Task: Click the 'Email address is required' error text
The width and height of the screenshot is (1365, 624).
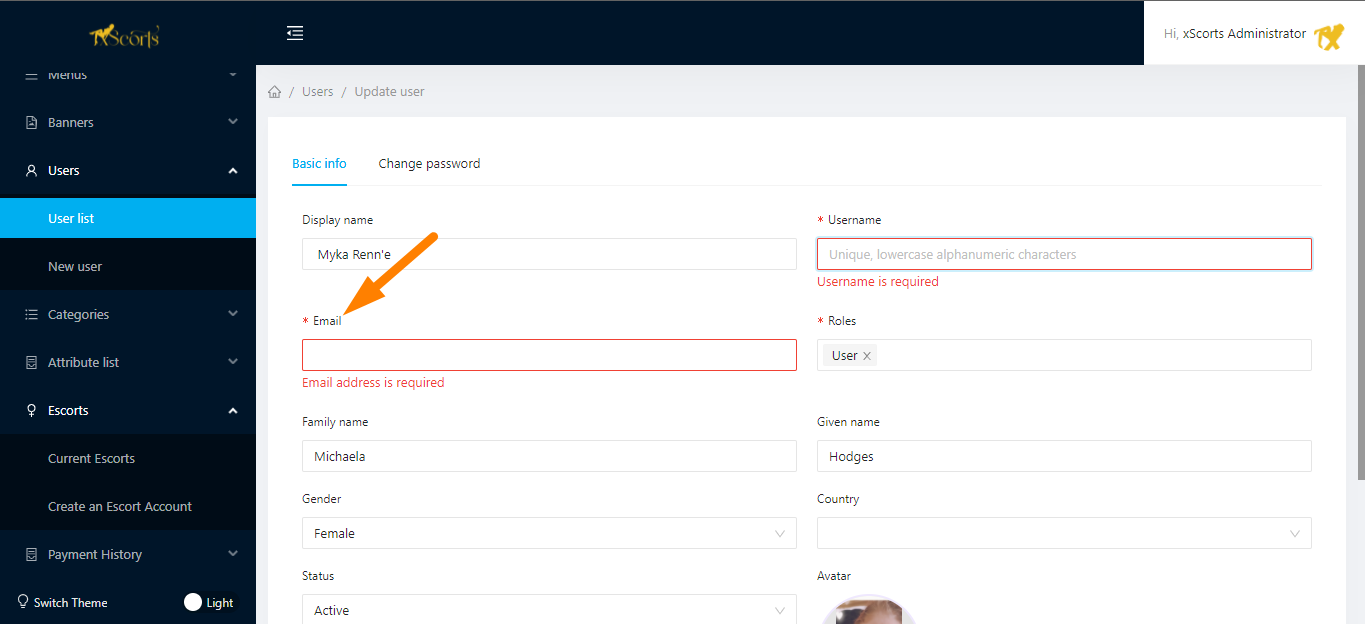Action: coord(373,383)
